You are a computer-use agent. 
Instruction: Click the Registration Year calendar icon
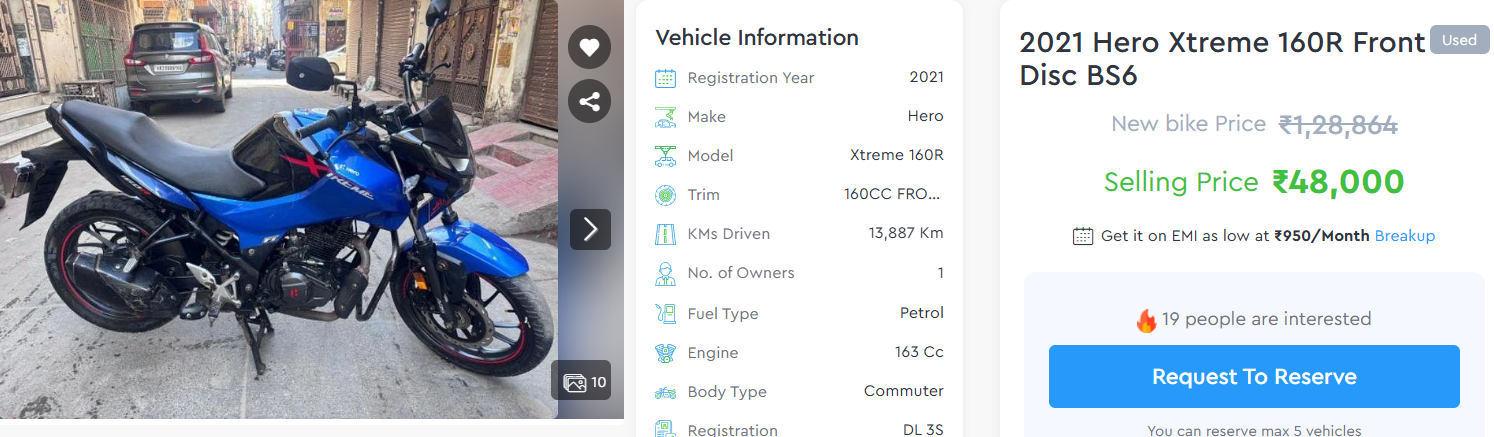click(665, 78)
